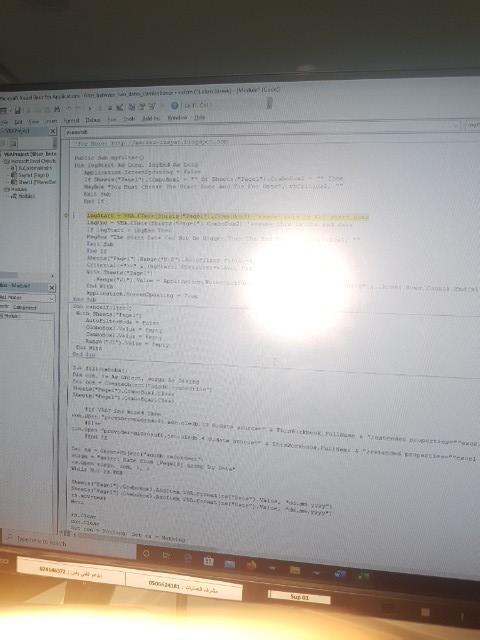Select Microsoft Excel Objects folder in project tree
The height and width of the screenshot is (640, 480).
coord(31,161)
